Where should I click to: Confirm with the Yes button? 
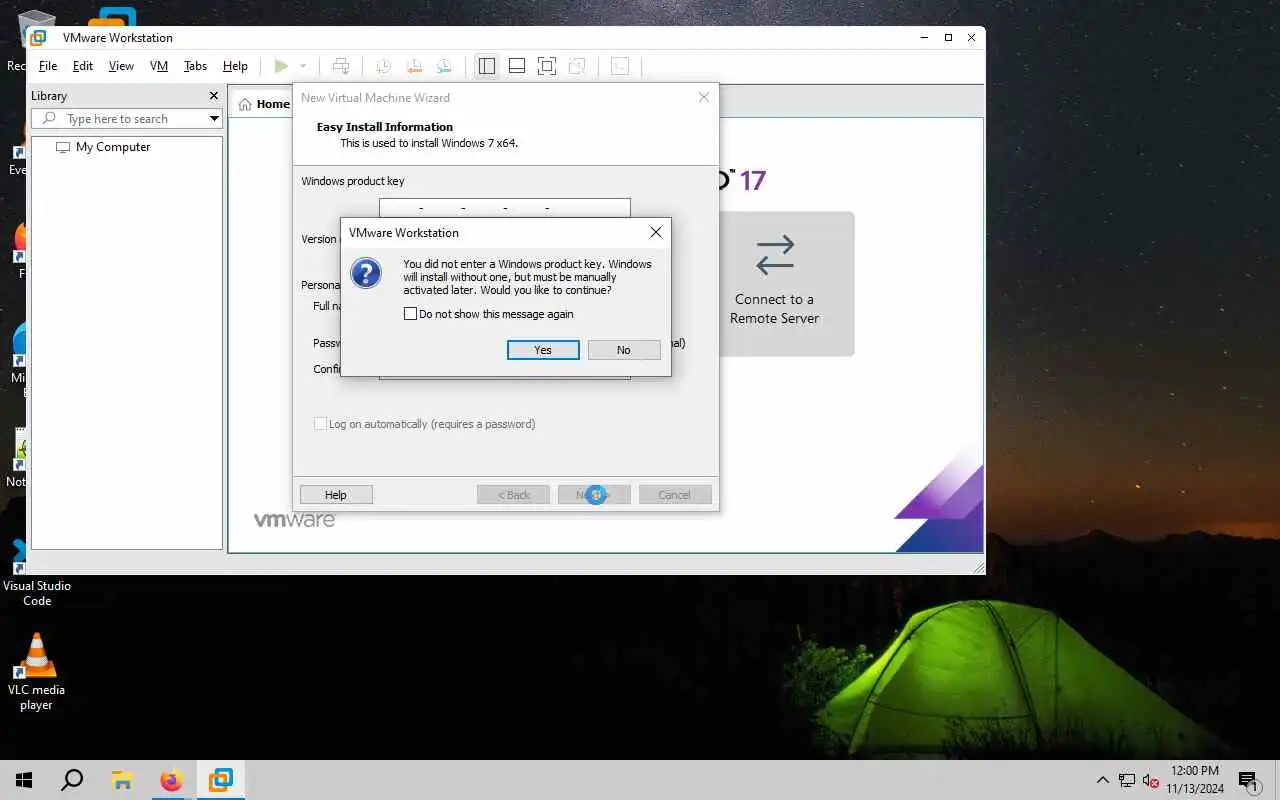click(x=543, y=350)
